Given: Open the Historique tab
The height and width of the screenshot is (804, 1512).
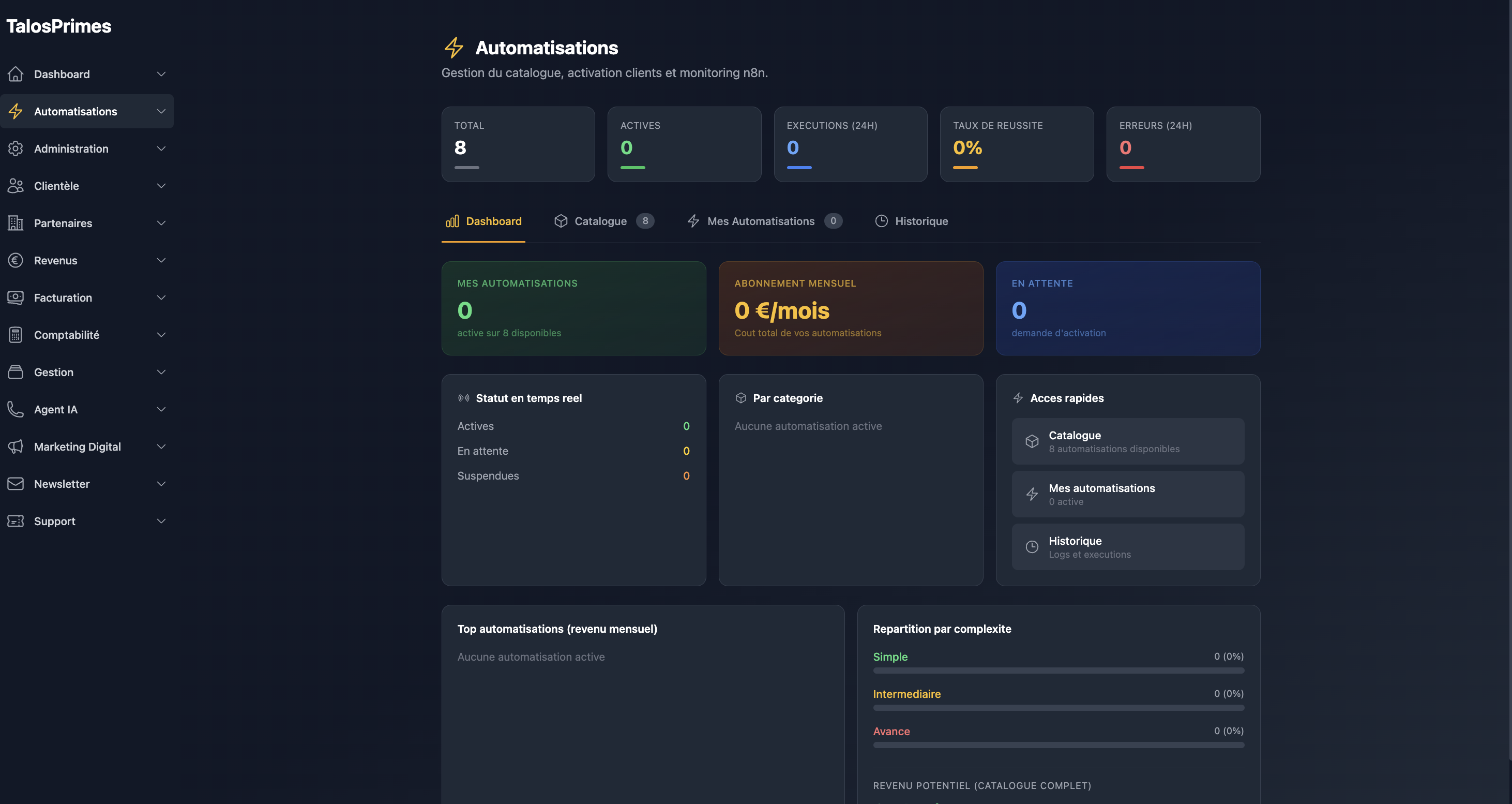Looking at the screenshot, I should [921, 221].
